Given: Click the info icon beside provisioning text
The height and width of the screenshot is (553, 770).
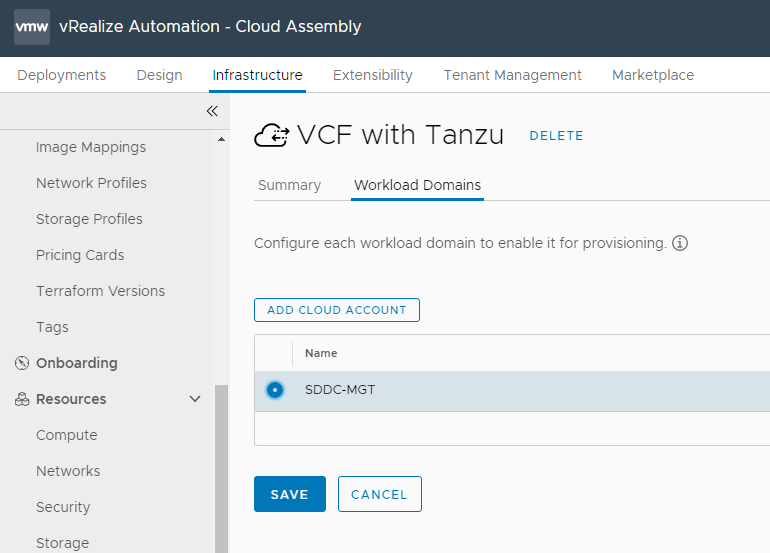Looking at the screenshot, I should (x=680, y=243).
